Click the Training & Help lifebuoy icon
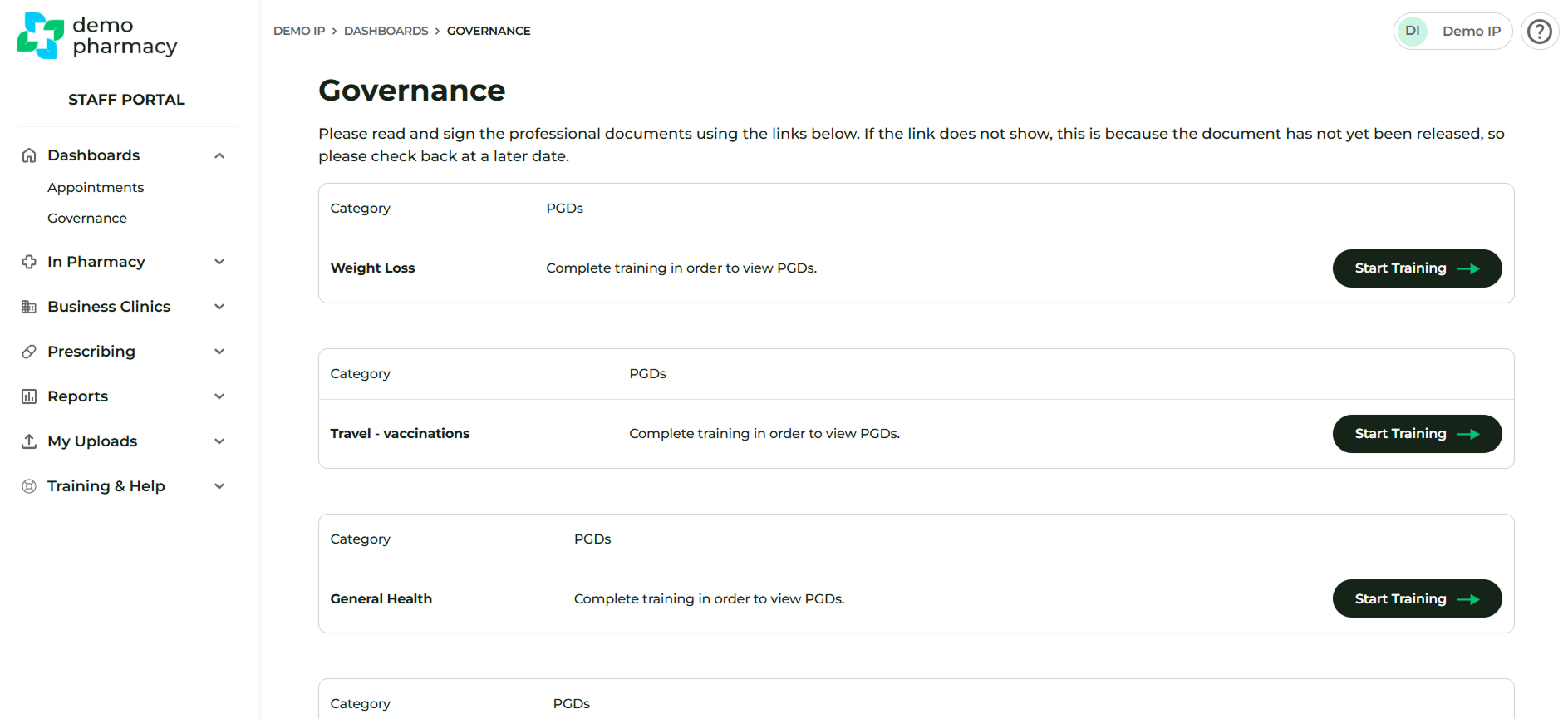Image resolution: width=1568 pixels, height=719 pixels. point(29,486)
